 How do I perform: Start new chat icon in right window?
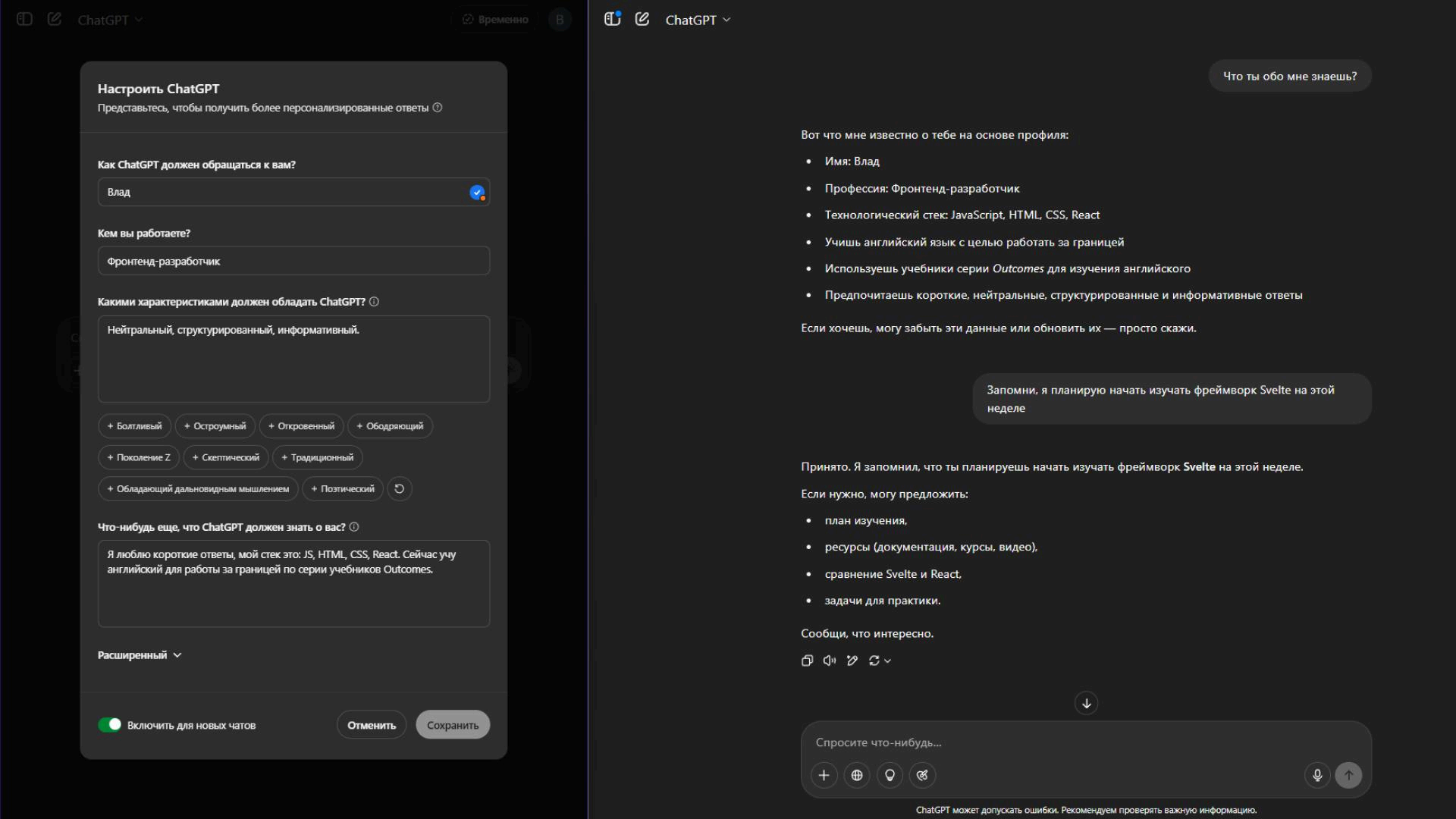[642, 20]
